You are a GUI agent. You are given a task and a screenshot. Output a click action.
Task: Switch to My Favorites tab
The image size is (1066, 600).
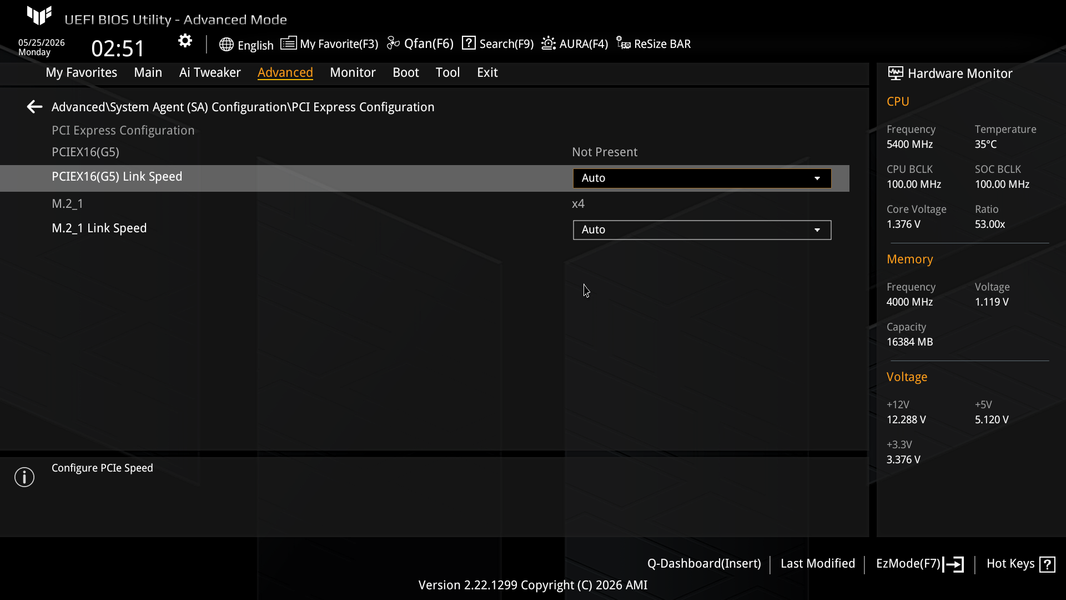click(x=82, y=72)
